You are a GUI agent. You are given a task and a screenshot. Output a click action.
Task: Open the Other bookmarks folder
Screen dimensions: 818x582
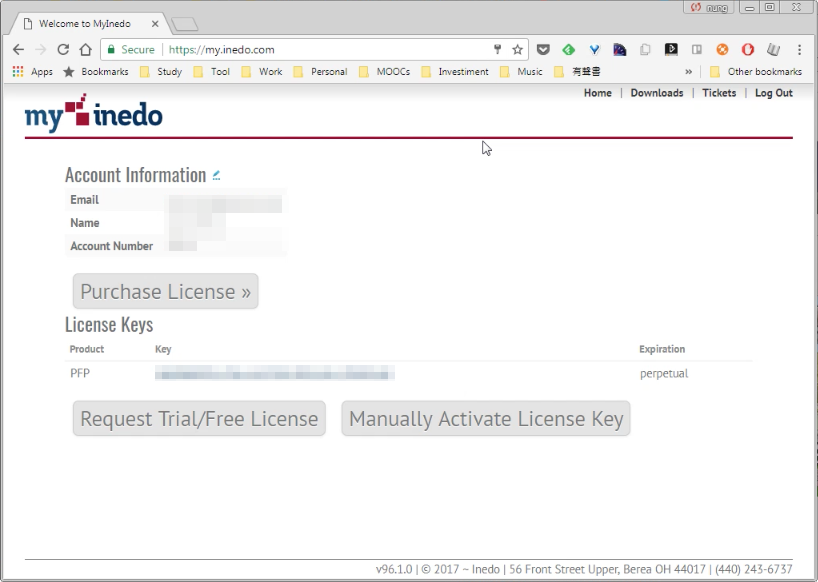coord(756,71)
